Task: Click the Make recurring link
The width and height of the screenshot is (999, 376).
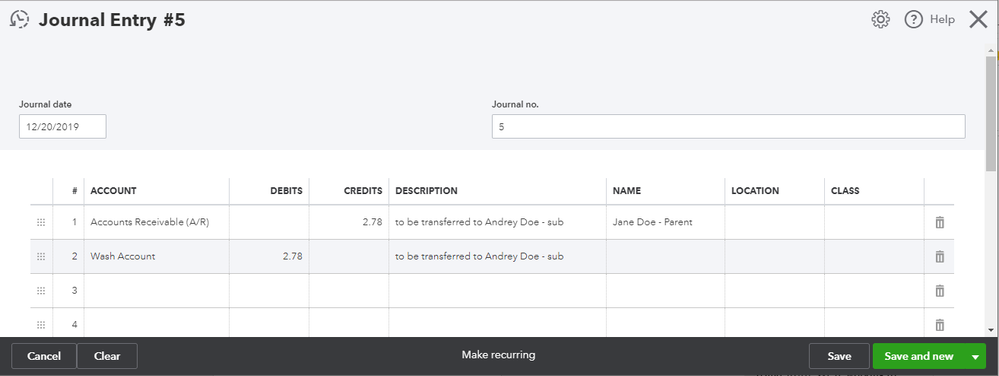Action: click(498, 354)
